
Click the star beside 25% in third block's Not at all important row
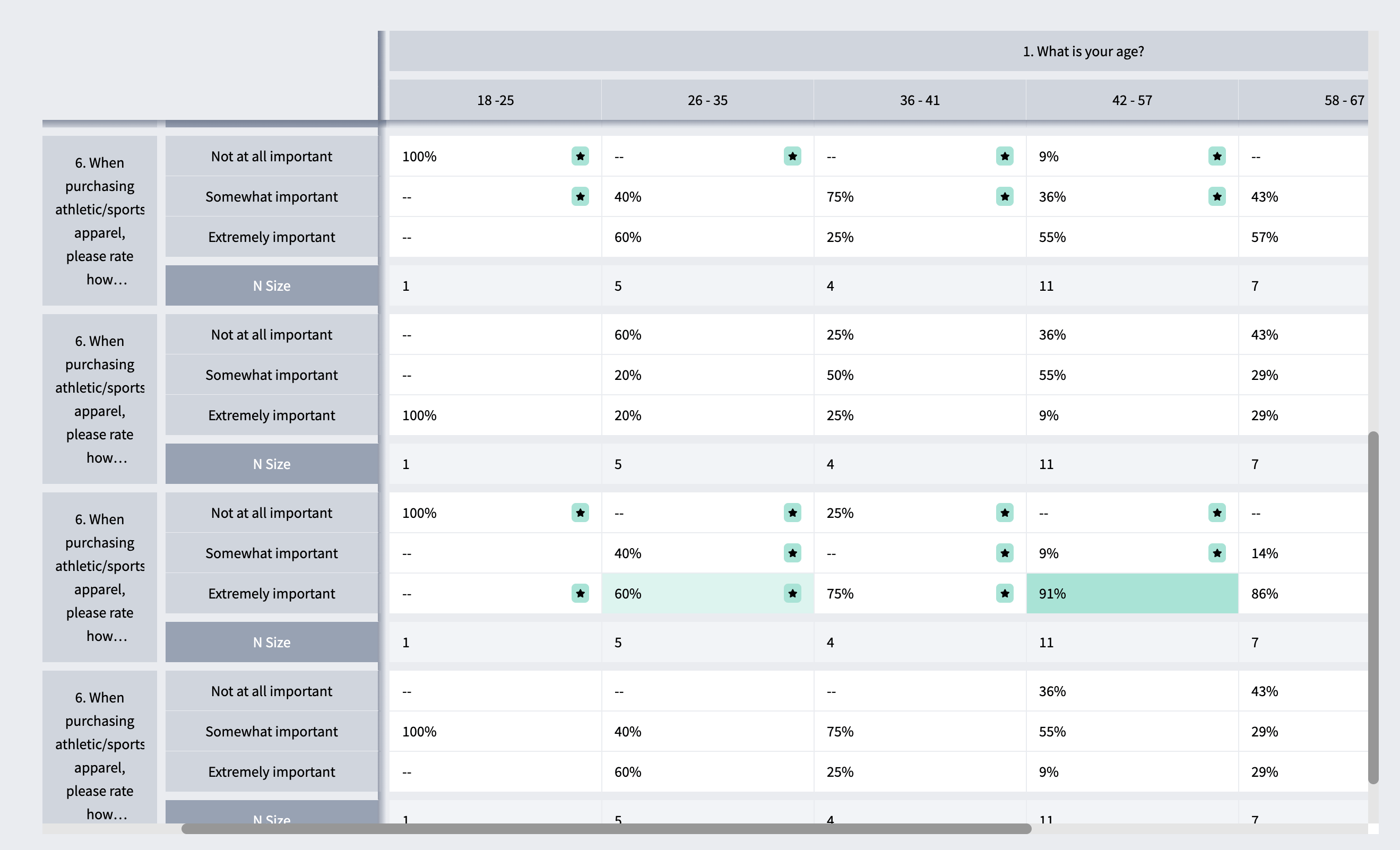coord(1005,513)
